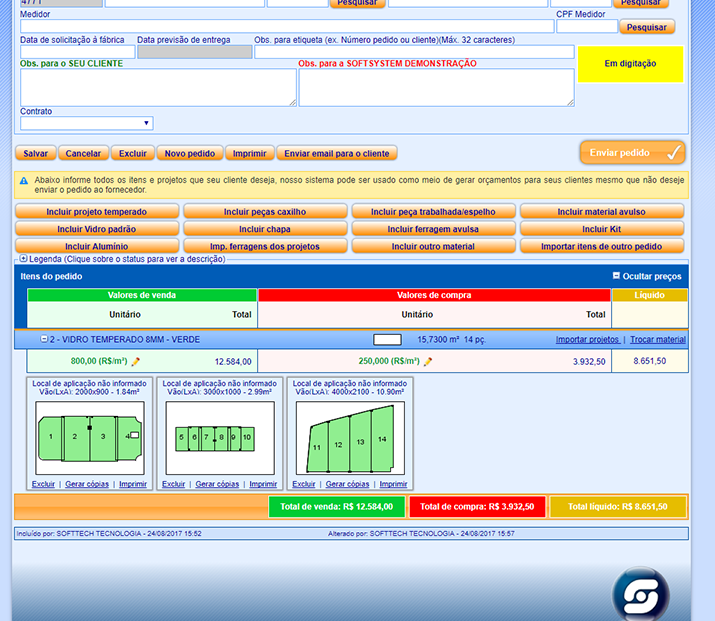This screenshot has width=715, height=621.
Task: Click the Trocar material link
Action: click(657, 340)
